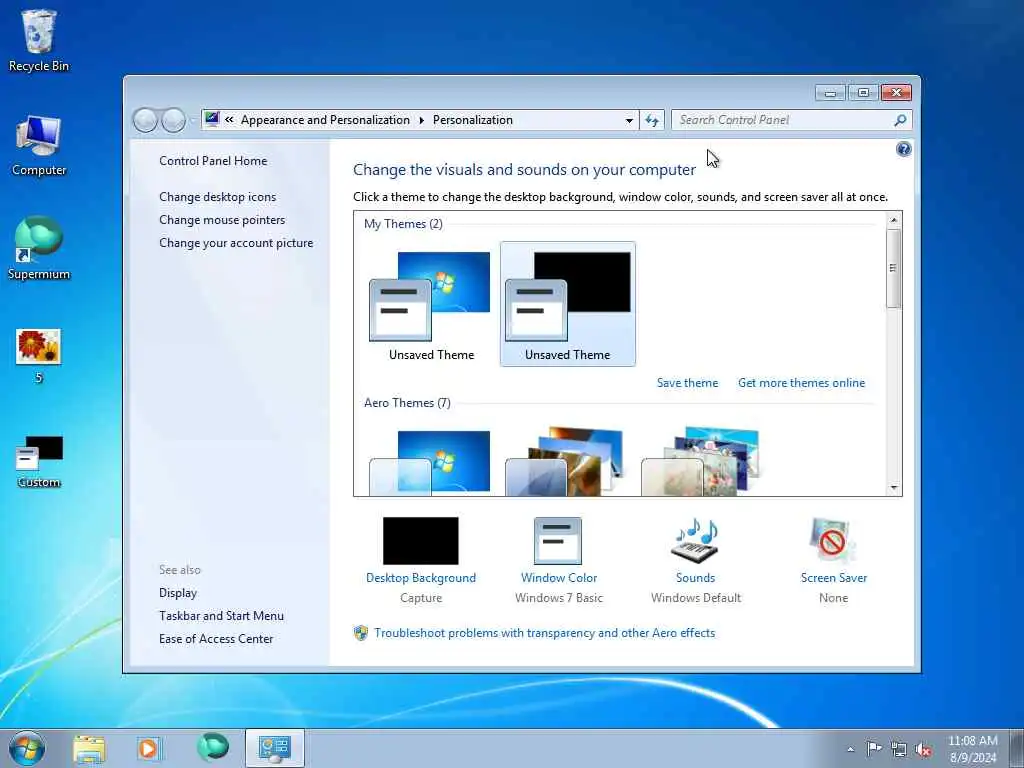This screenshot has height=768, width=1024.
Task: Close the Personalization window
Action: point(896,93)
